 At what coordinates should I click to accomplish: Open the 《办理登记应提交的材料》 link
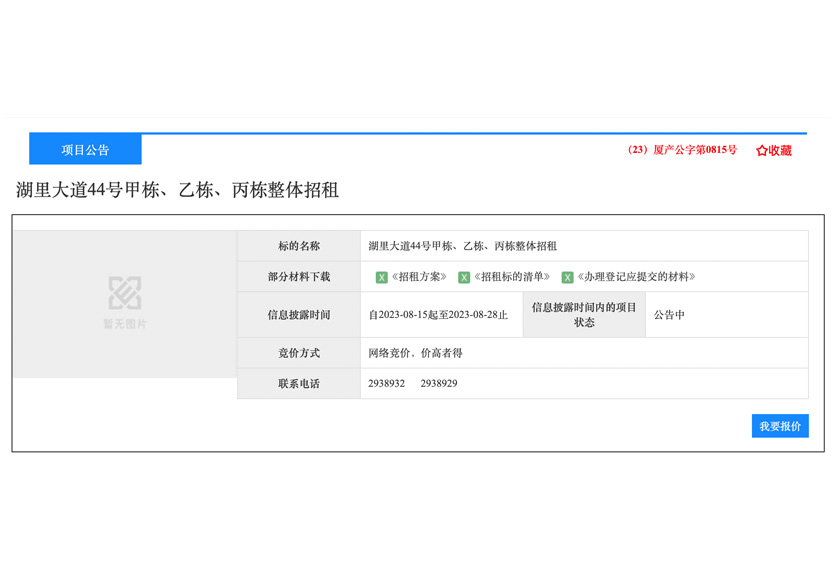pos(635,277)
